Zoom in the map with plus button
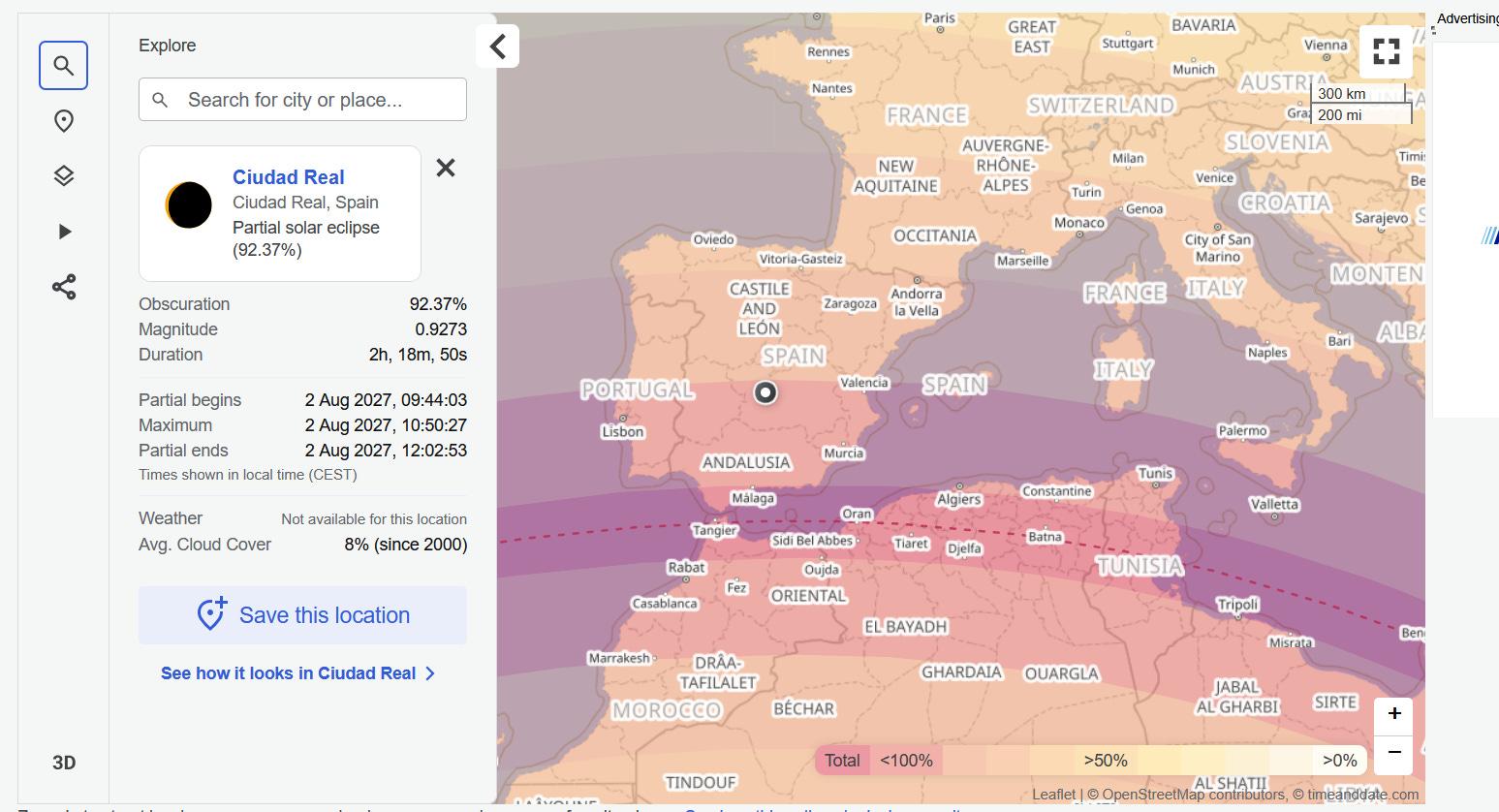 click(x=1393, y=714)
